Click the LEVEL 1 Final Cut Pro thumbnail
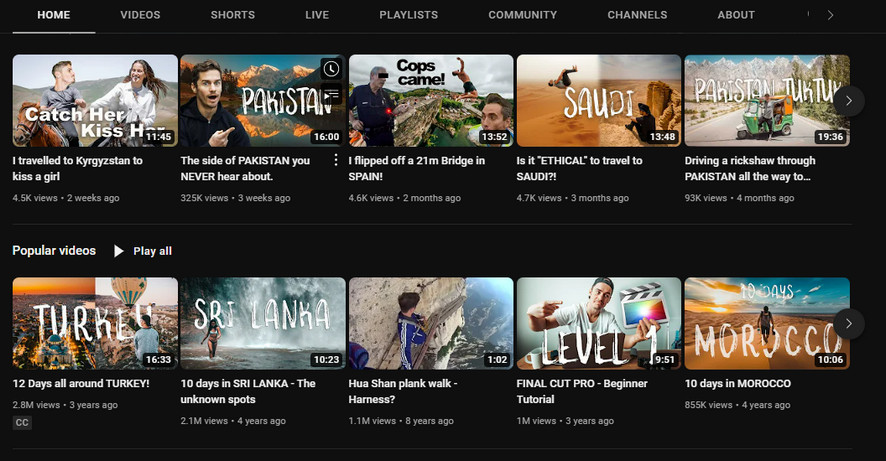The image size is (886, 461). pyautogui.click(x=599, y=323)
